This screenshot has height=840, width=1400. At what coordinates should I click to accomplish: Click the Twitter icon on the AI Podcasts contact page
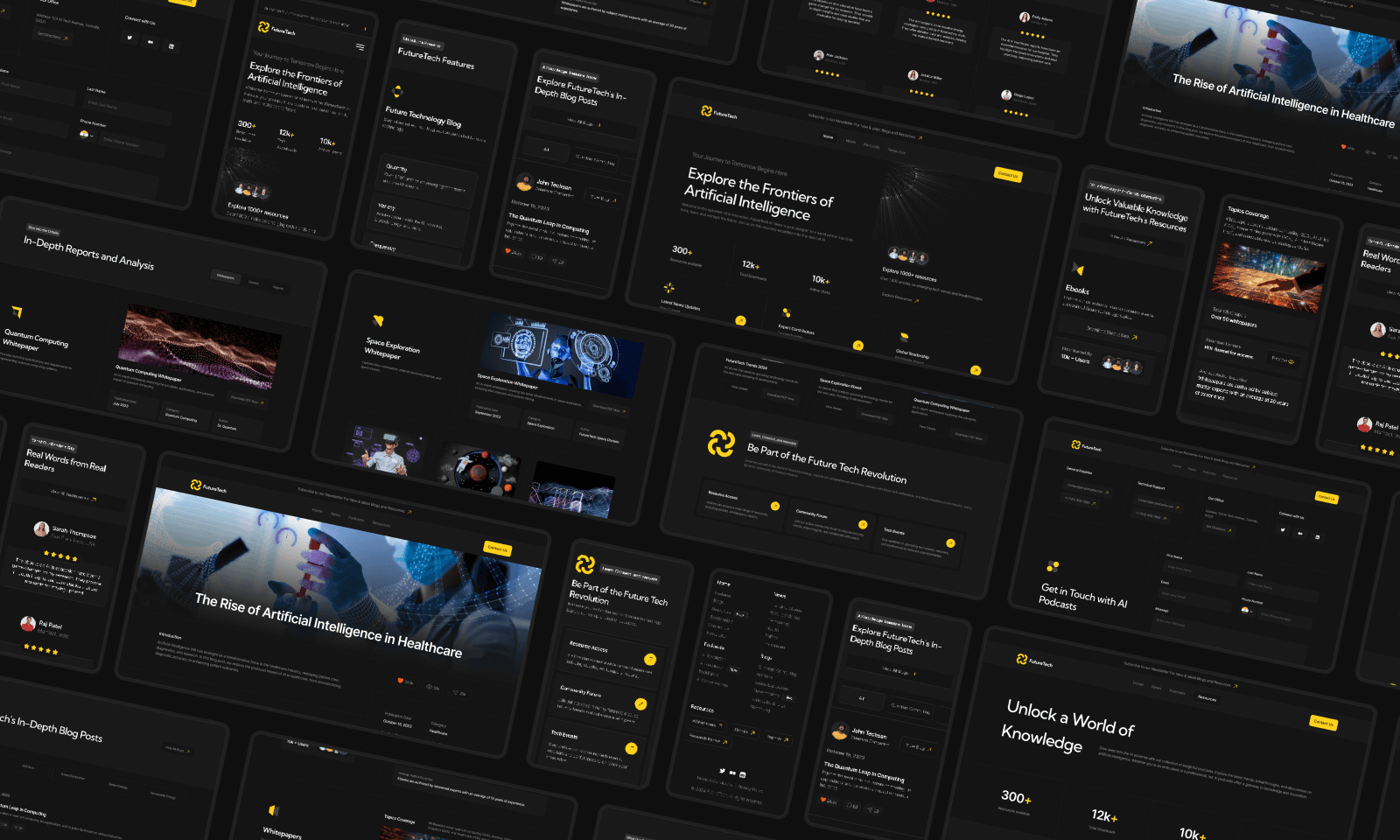click(1283, 529)
